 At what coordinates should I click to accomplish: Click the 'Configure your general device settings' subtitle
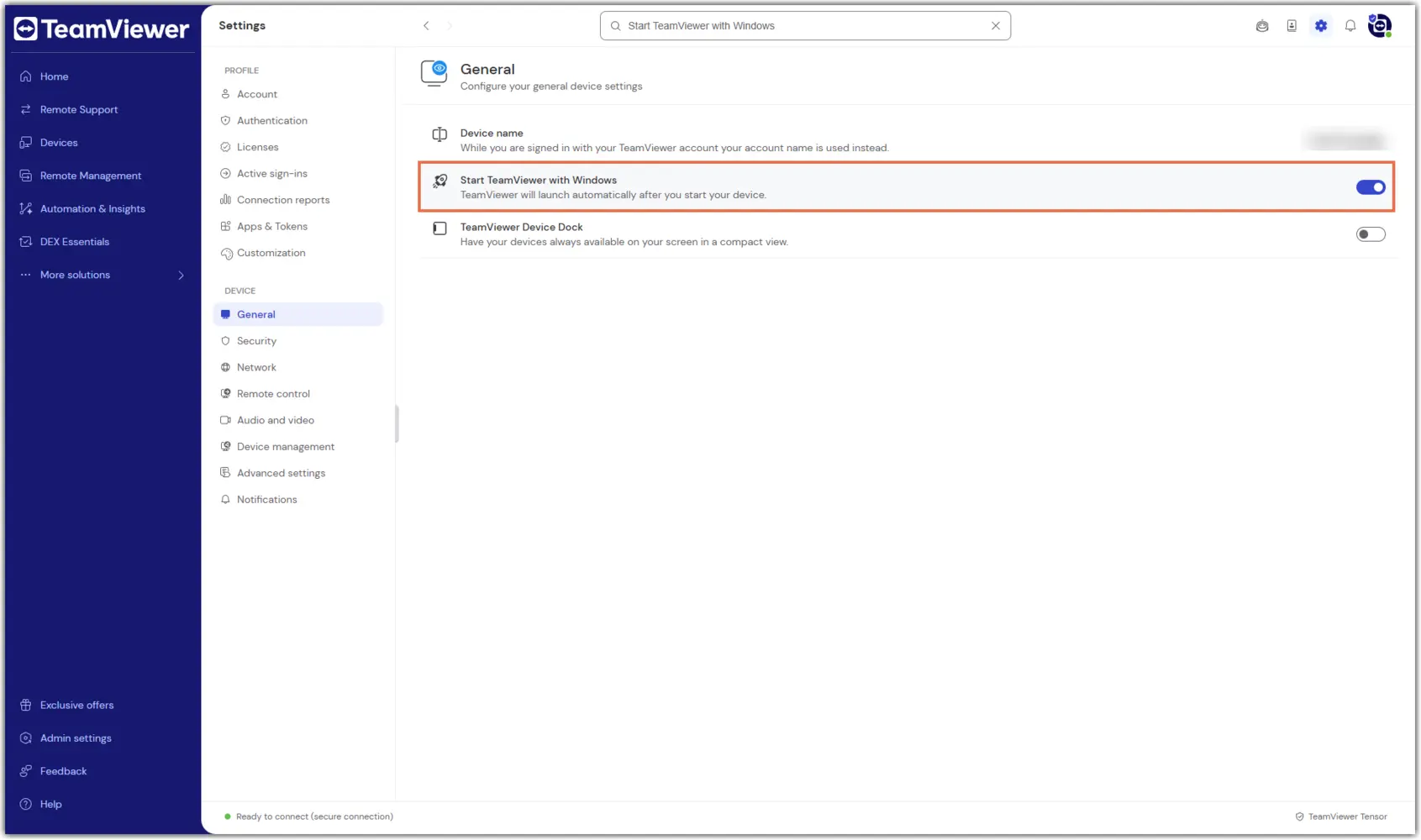click(551, 87)
